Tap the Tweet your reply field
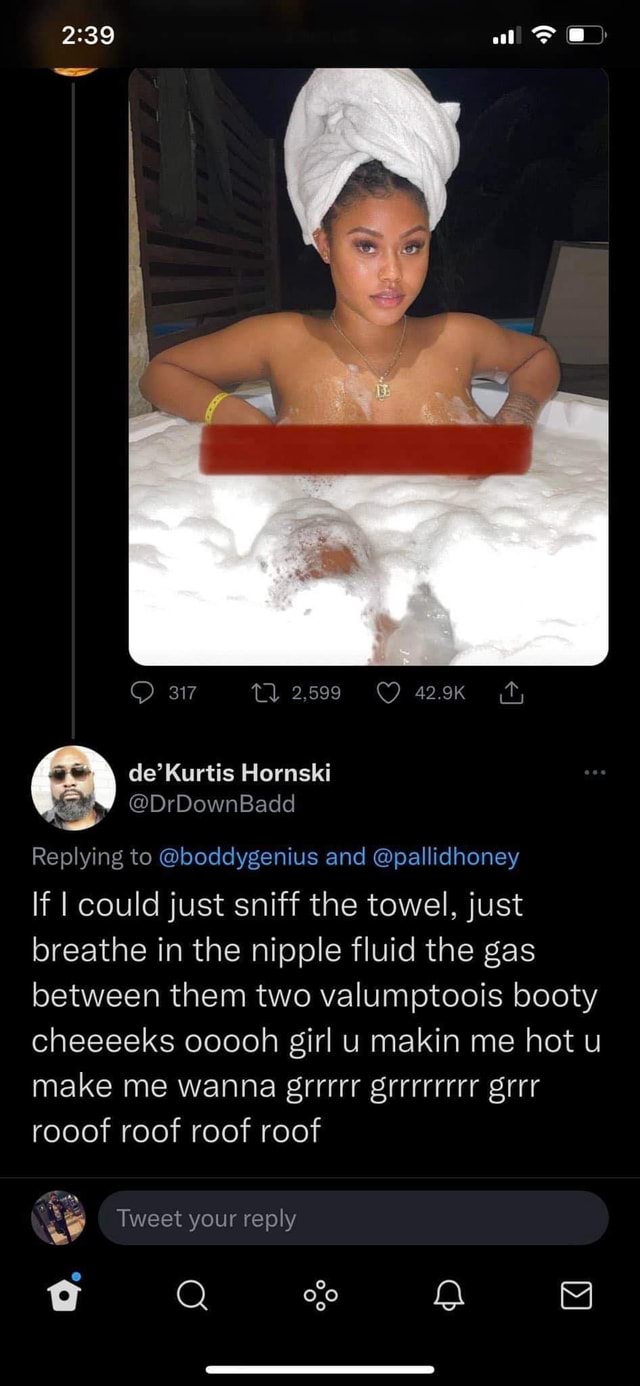 [x=352, y=1218]
